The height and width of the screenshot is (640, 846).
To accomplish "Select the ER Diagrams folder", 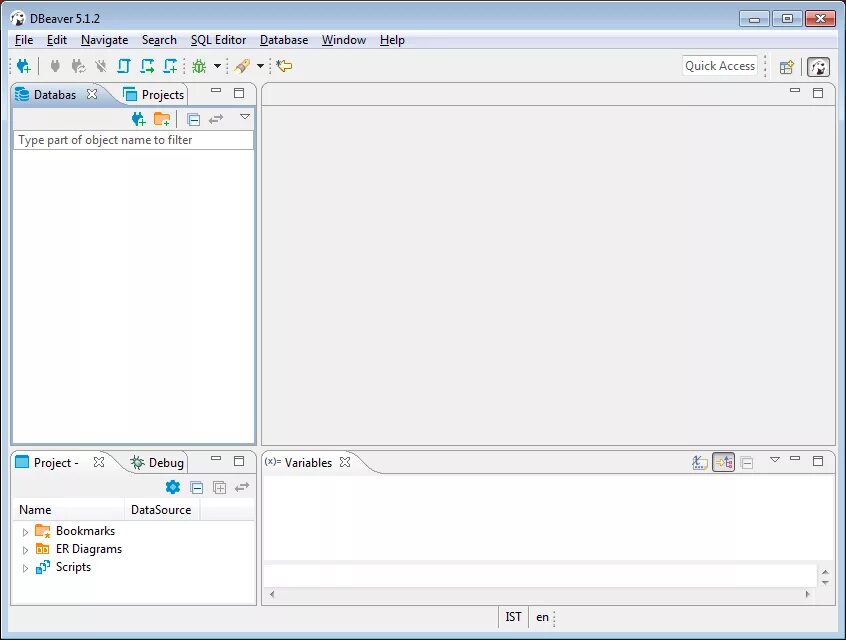I will coord(79,549).
